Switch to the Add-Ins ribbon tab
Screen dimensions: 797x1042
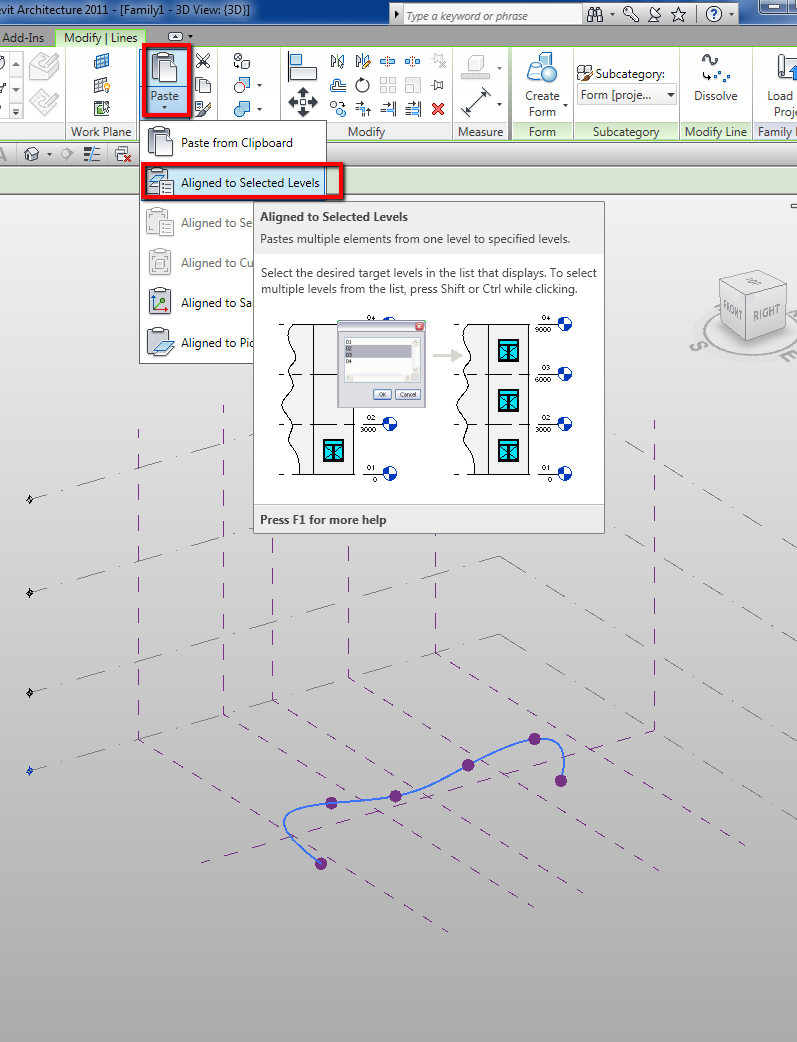click(23, 38)
